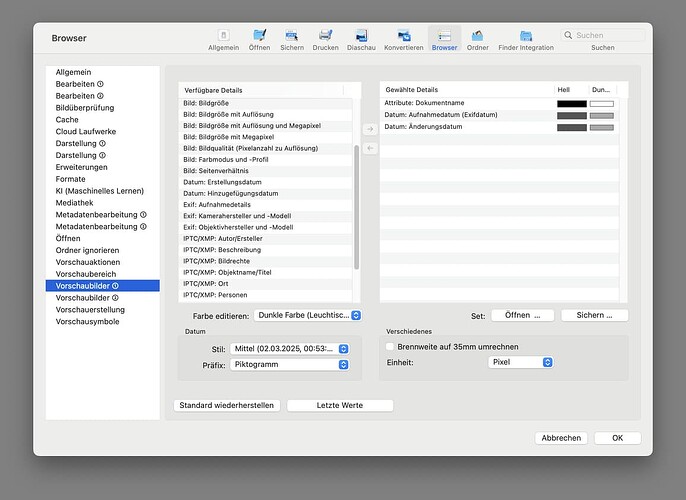The height and width of the screenshot is (500, 686).
Task: Select 'Bild: Bildgröße mit Auflösung und Megapixel'
Action: pos(265,126)
